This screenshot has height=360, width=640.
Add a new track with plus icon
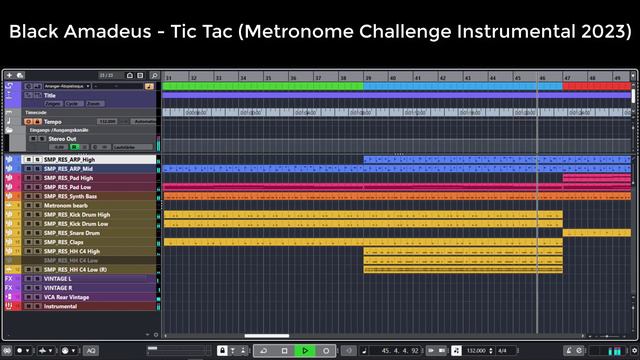9,76
